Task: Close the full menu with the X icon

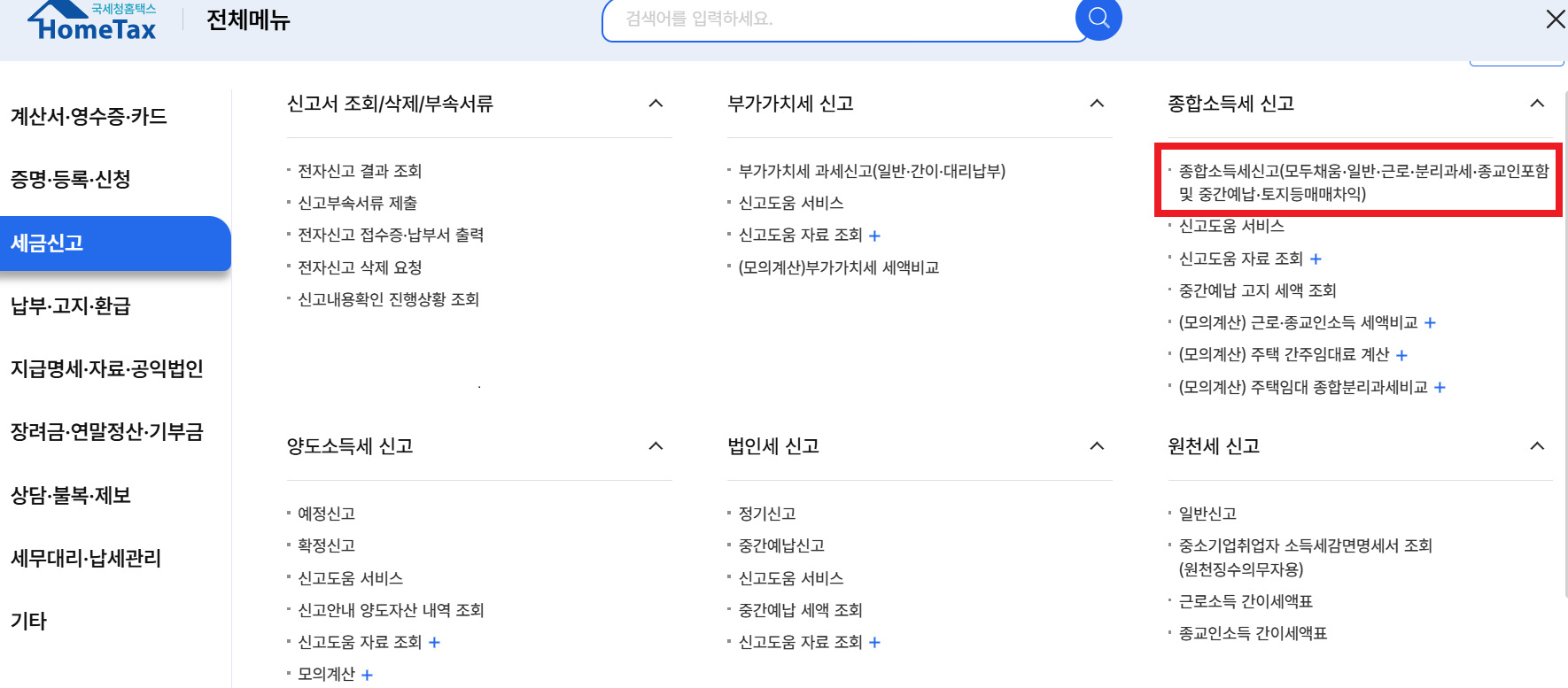Action: coord(1554,19)
